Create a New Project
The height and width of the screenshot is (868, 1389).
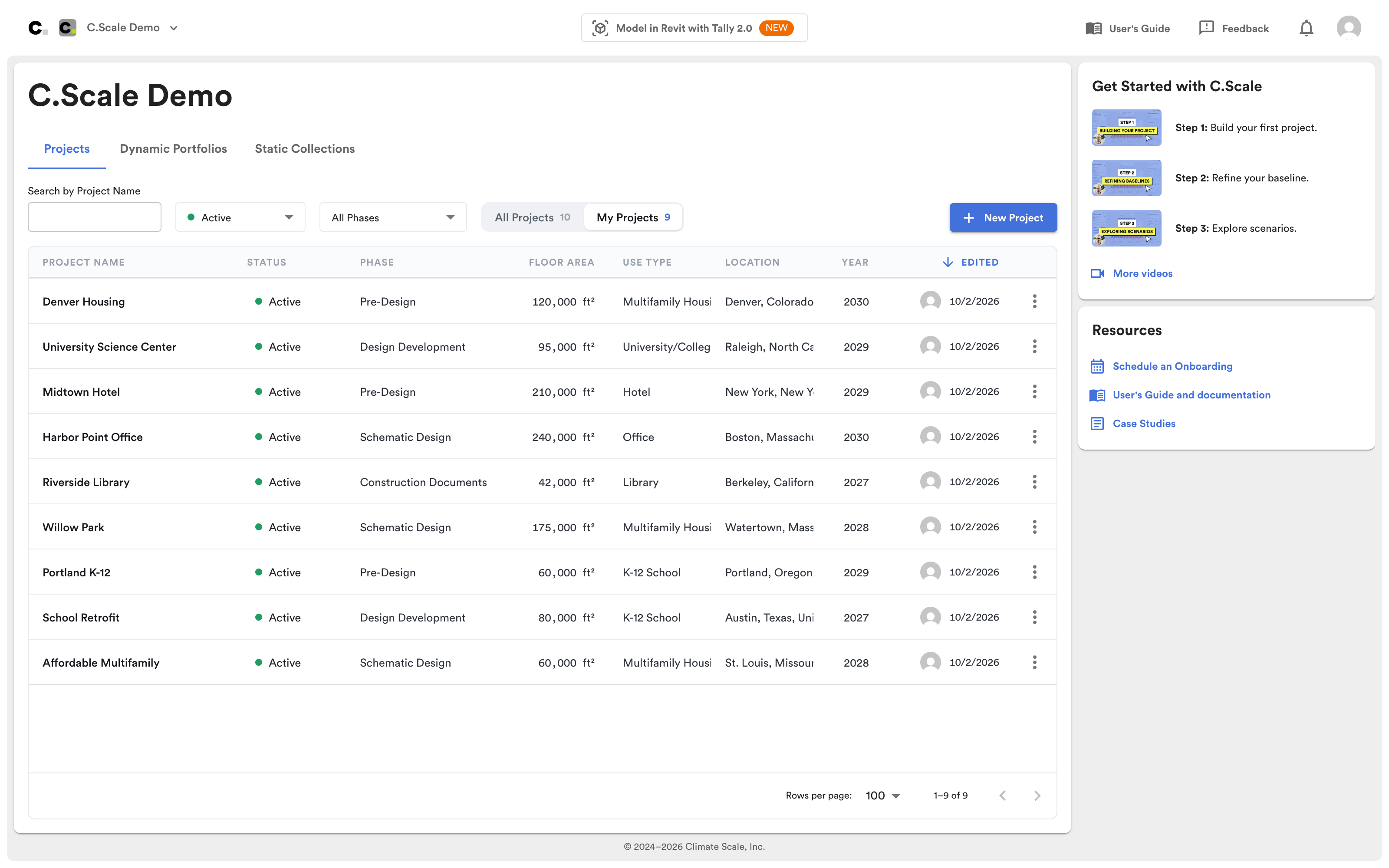tap(1003, 217)
